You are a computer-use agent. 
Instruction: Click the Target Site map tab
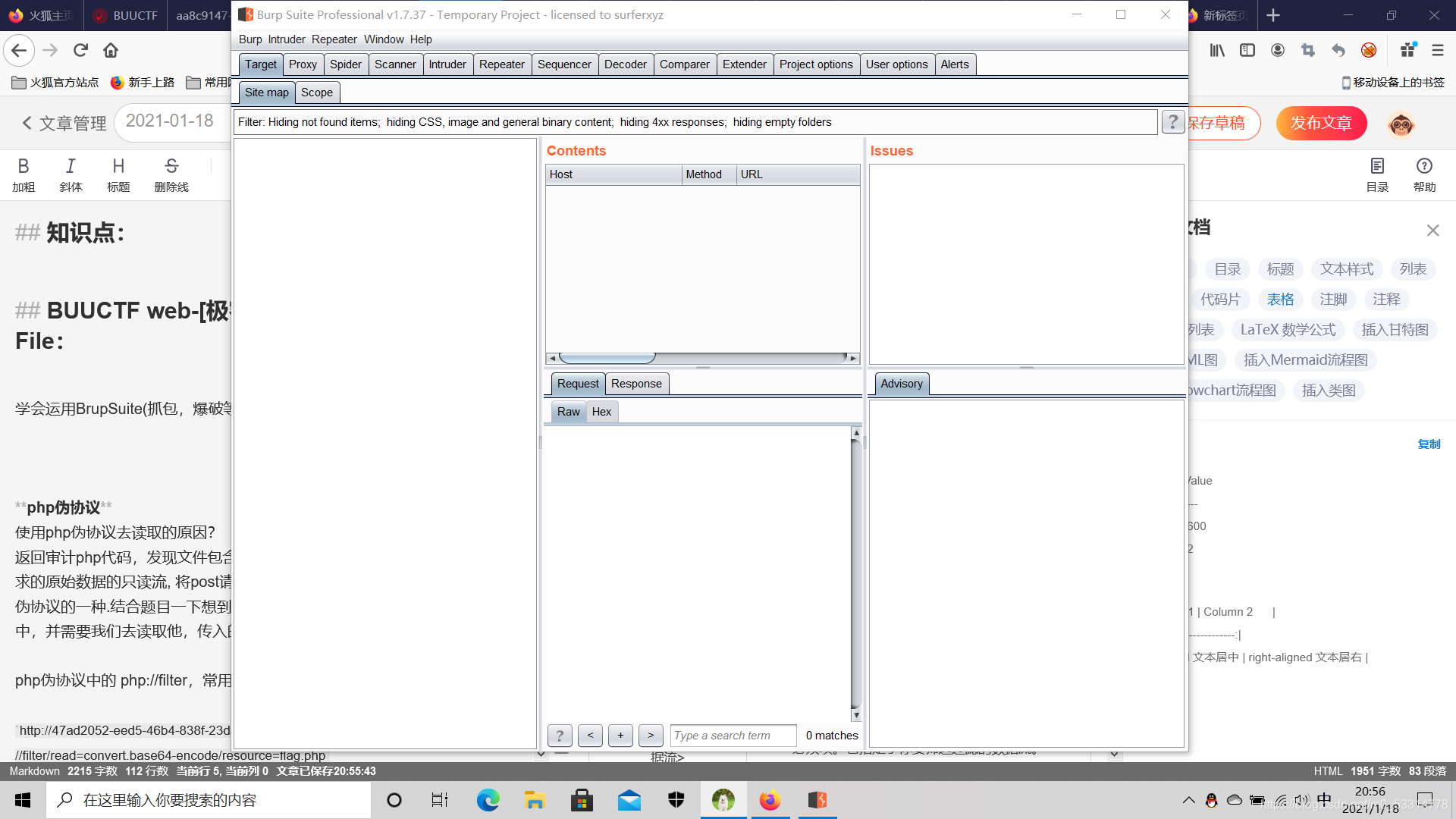[x=266, y=92]
